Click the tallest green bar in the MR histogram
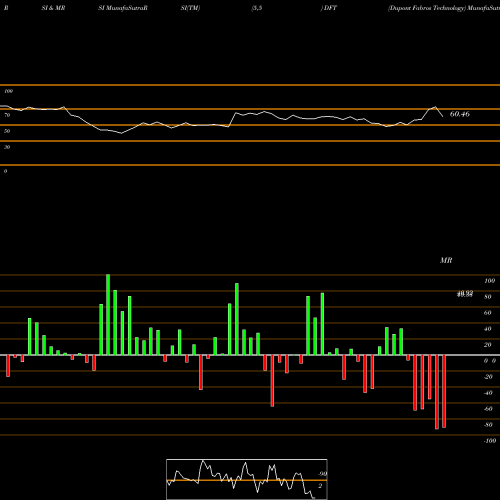500x500 pixels. tap(108, 315)
